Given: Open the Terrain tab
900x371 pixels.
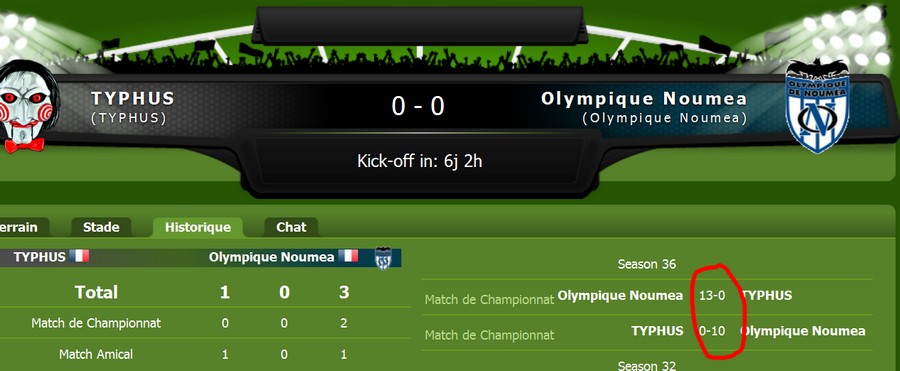Looking at the screenshot, I should [20, 227].
